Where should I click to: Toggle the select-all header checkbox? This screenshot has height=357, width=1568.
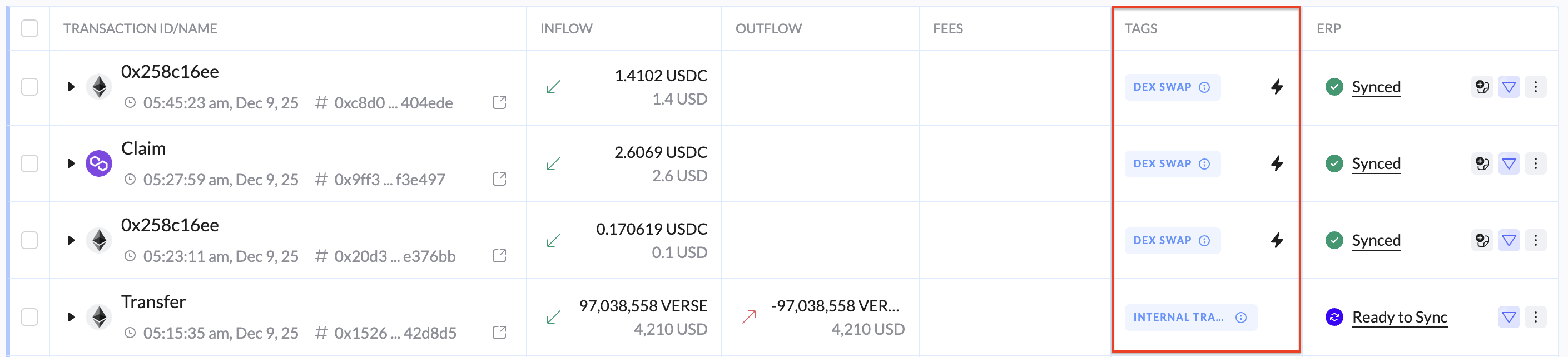(29, 28)
